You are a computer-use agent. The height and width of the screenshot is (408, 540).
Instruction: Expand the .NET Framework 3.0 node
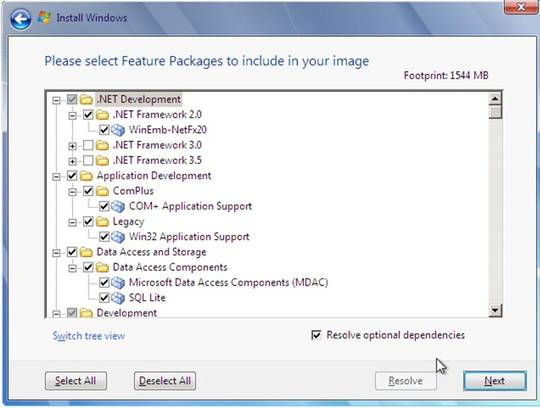coord(72,146)
